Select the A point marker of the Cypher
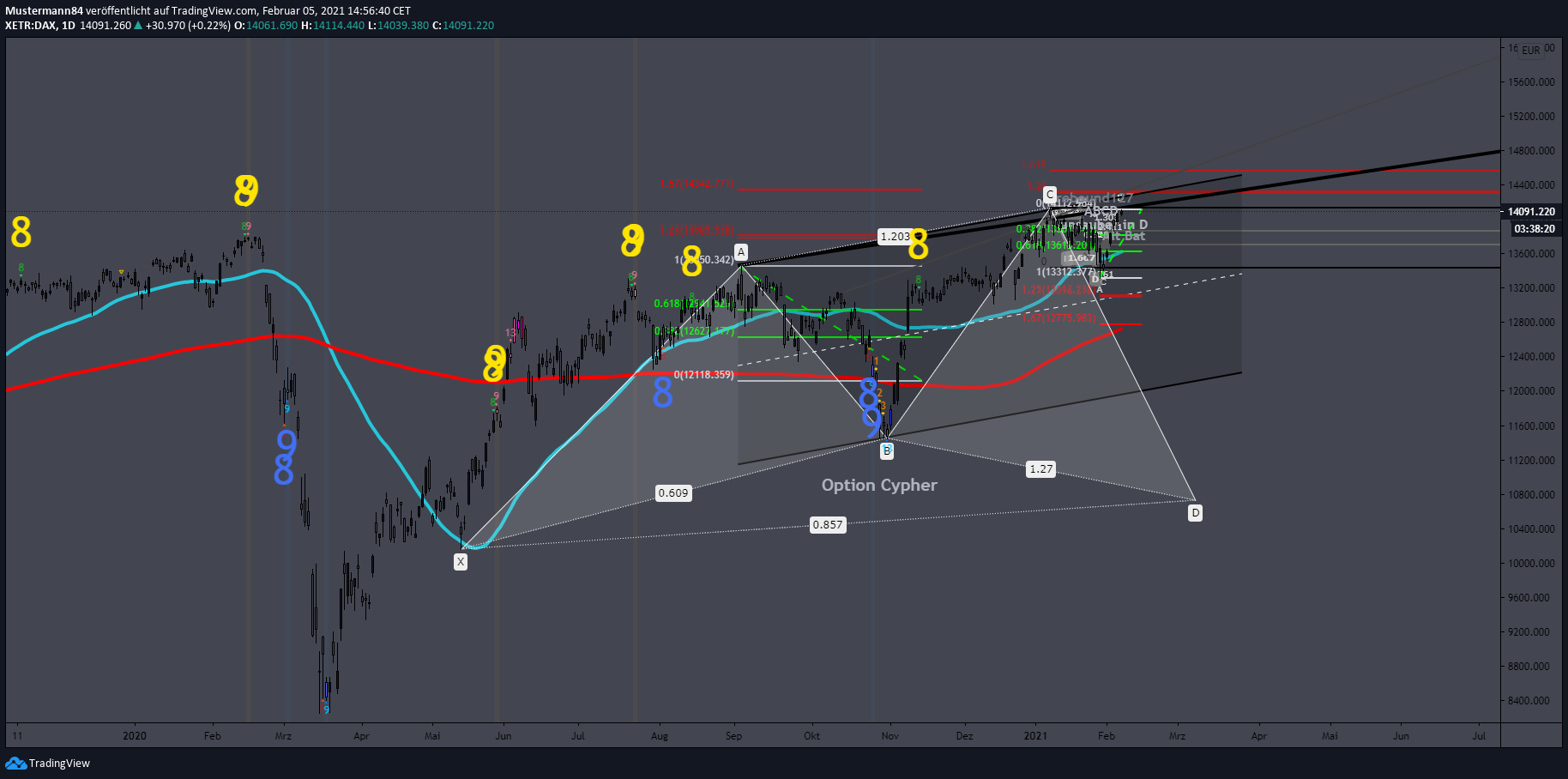This screenshot has height=779, width=1568. (741, 252)
